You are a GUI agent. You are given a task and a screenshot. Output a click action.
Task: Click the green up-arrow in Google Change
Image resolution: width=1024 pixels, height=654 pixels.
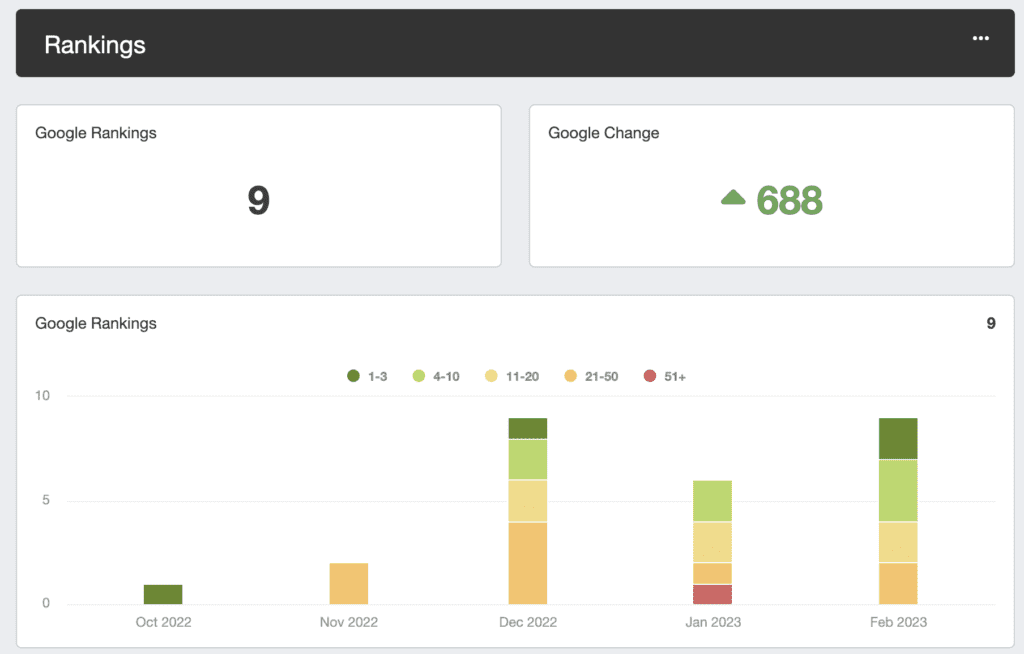click(733, 197)
